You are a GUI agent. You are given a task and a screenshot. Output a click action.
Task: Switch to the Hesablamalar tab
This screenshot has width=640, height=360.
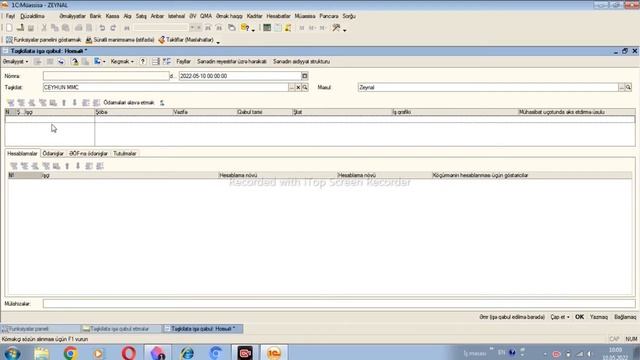click(22, 153)
